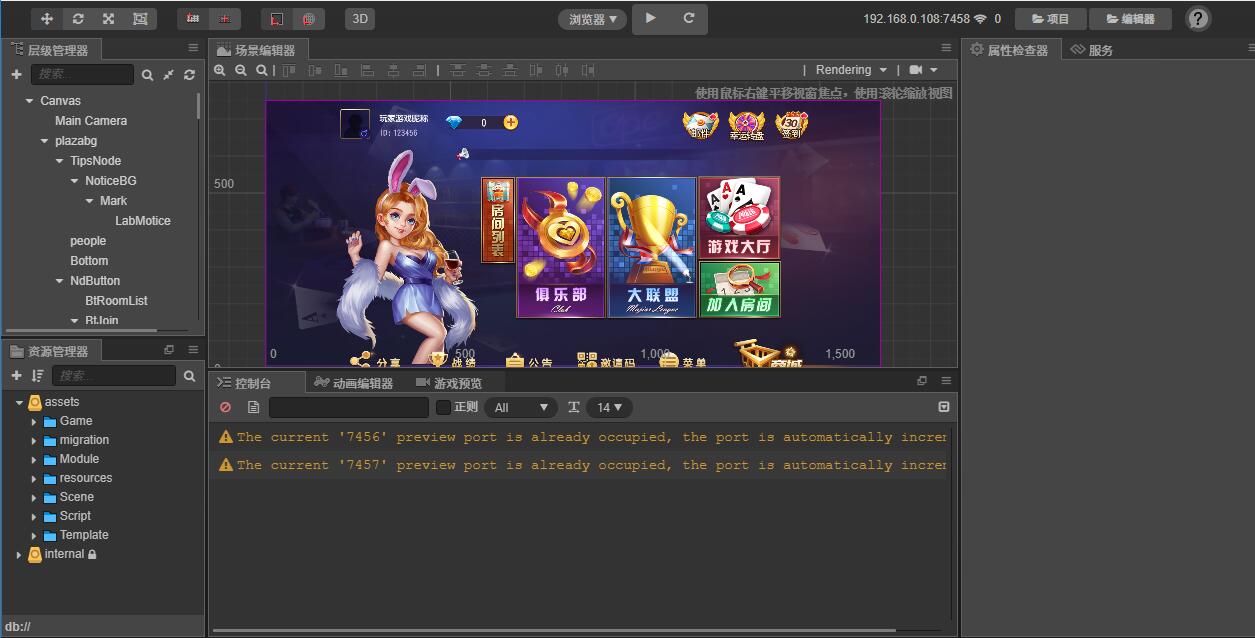Select the Rect transform tool
The height and width of the screenshot is (638, 1255).
141,18
